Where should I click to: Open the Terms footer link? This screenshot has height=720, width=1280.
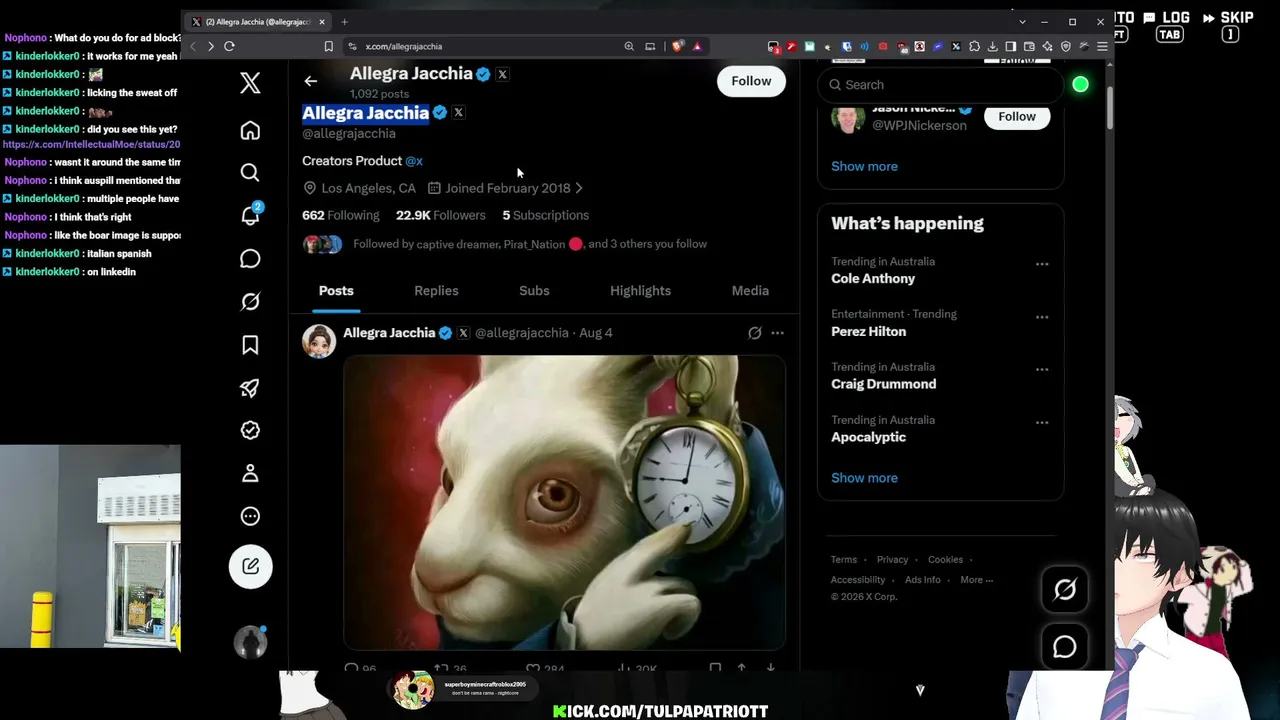coord(844,560)
